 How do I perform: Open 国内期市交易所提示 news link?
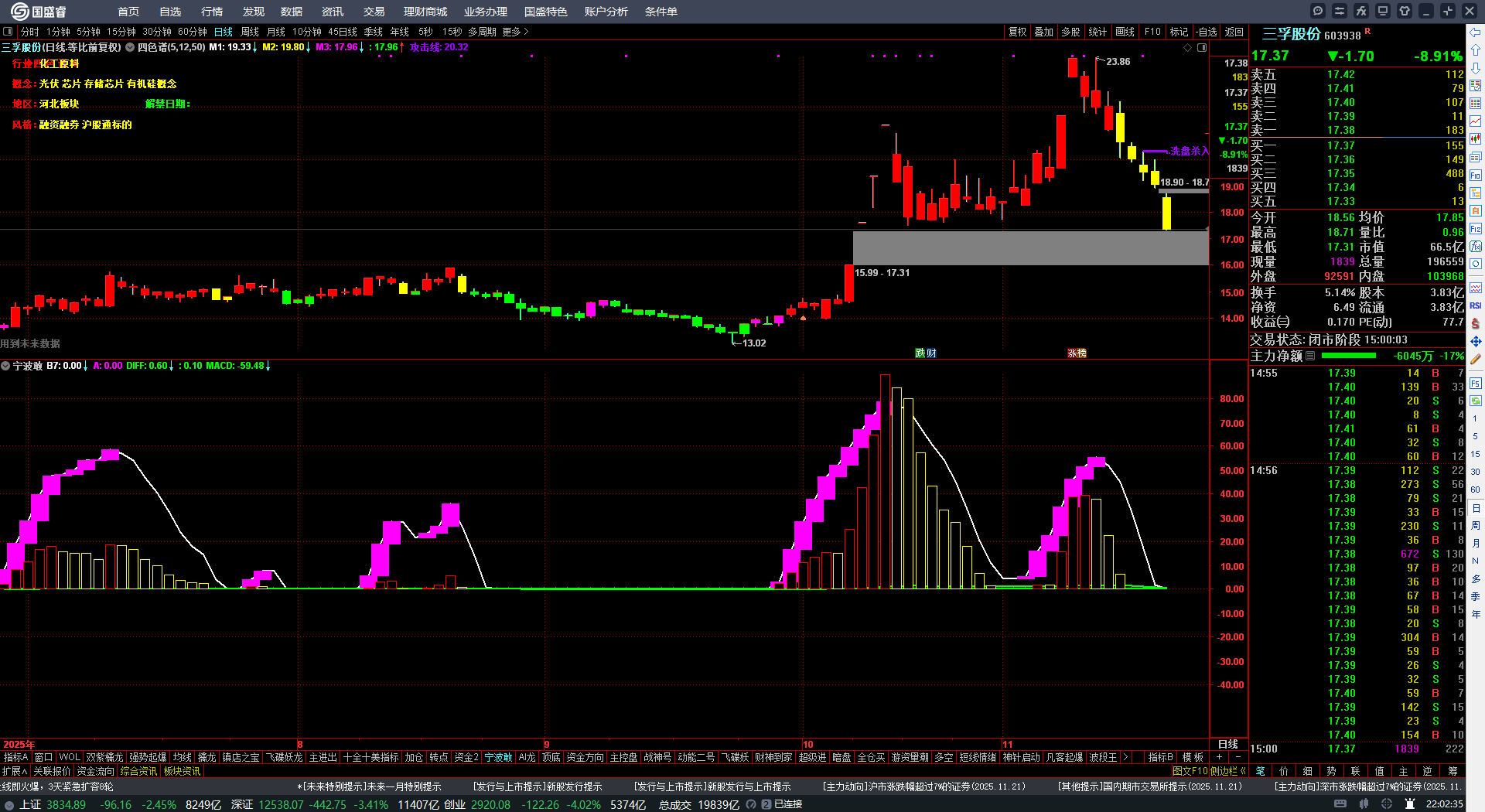1150,786
